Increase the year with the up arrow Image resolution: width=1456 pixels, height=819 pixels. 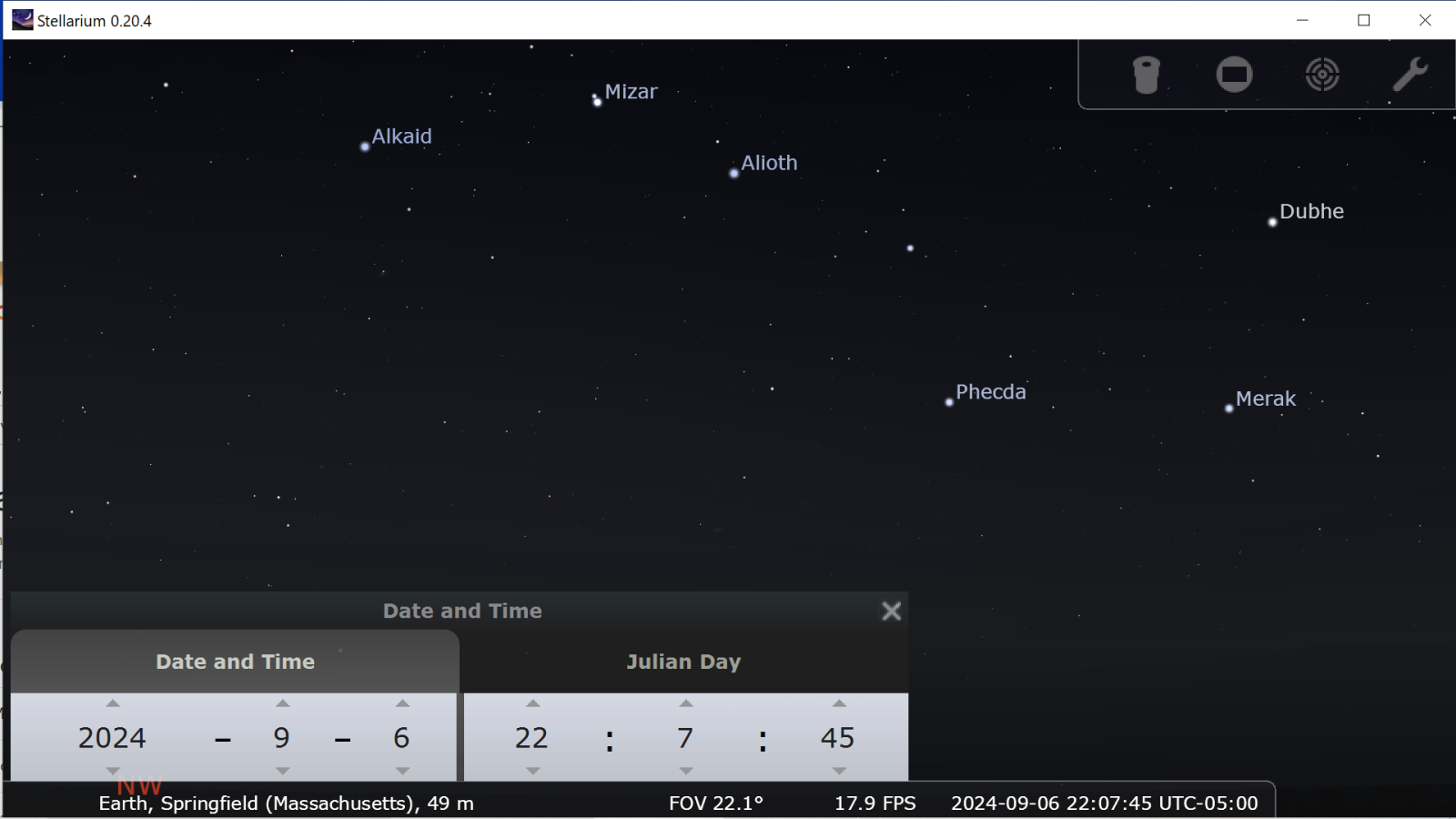[x=113, y=703]
